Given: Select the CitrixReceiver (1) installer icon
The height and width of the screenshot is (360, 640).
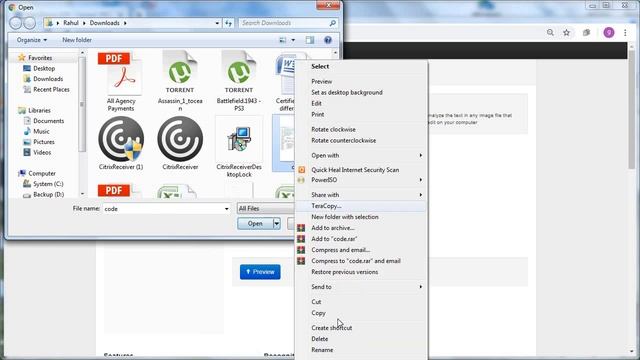Looking at the screenshot, I should point(121,143).
